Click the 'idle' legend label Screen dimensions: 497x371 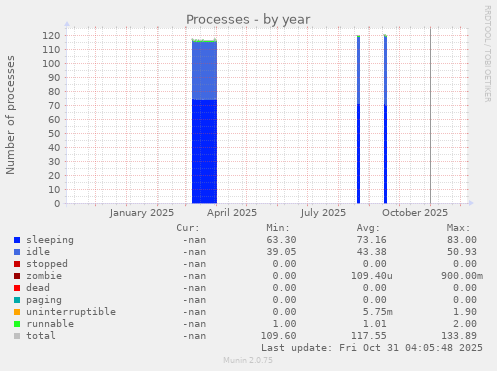coord(38,252)
